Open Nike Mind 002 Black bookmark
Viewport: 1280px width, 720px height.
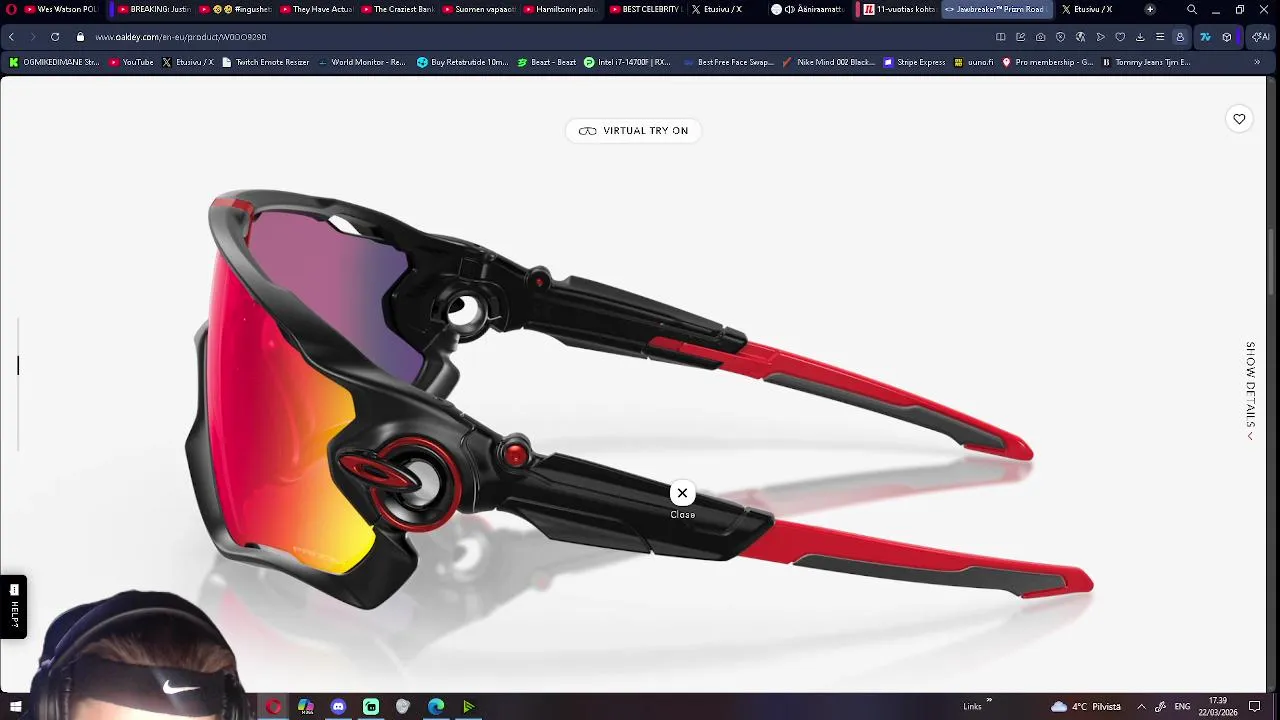(829, 62)
